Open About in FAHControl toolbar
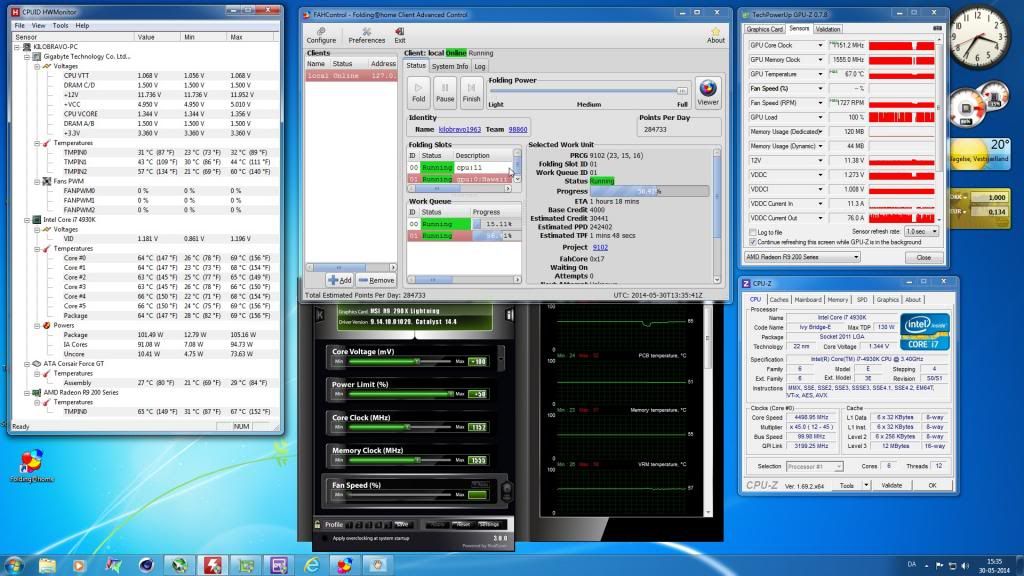This screenshot has height=576, width=1024. pos(716,35)
